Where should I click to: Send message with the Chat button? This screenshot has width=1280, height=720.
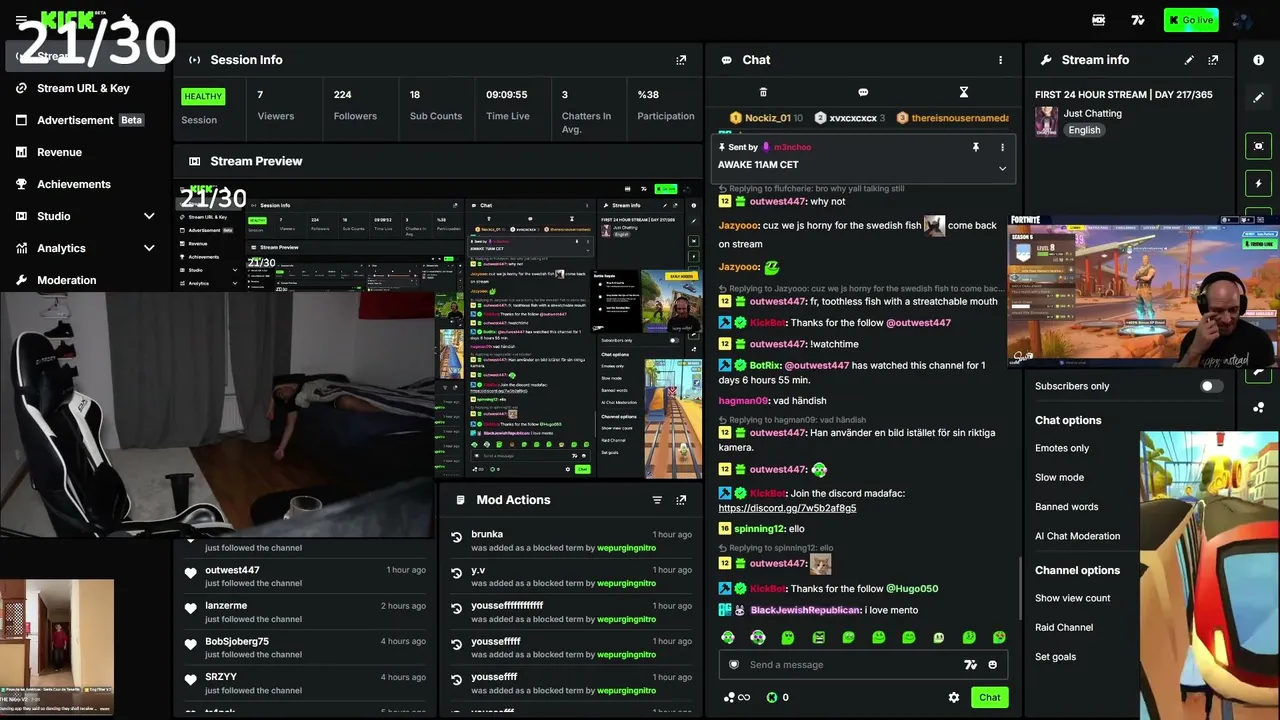989,698
